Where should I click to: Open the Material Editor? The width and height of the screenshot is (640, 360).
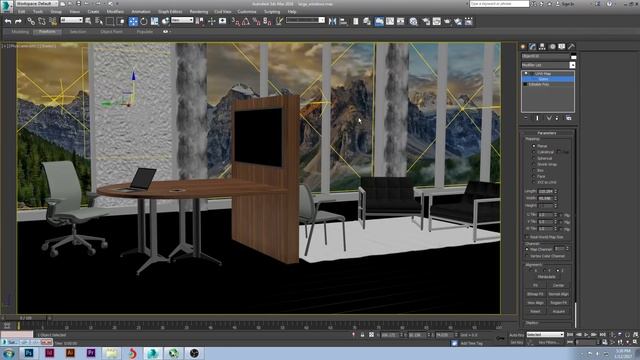pyautogui.click(x=413, y=21)
